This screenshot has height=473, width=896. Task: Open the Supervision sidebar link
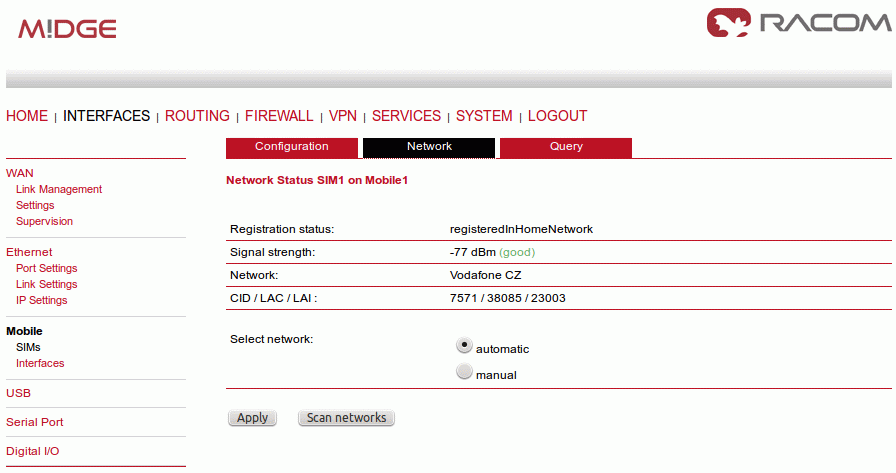[44, 221]
